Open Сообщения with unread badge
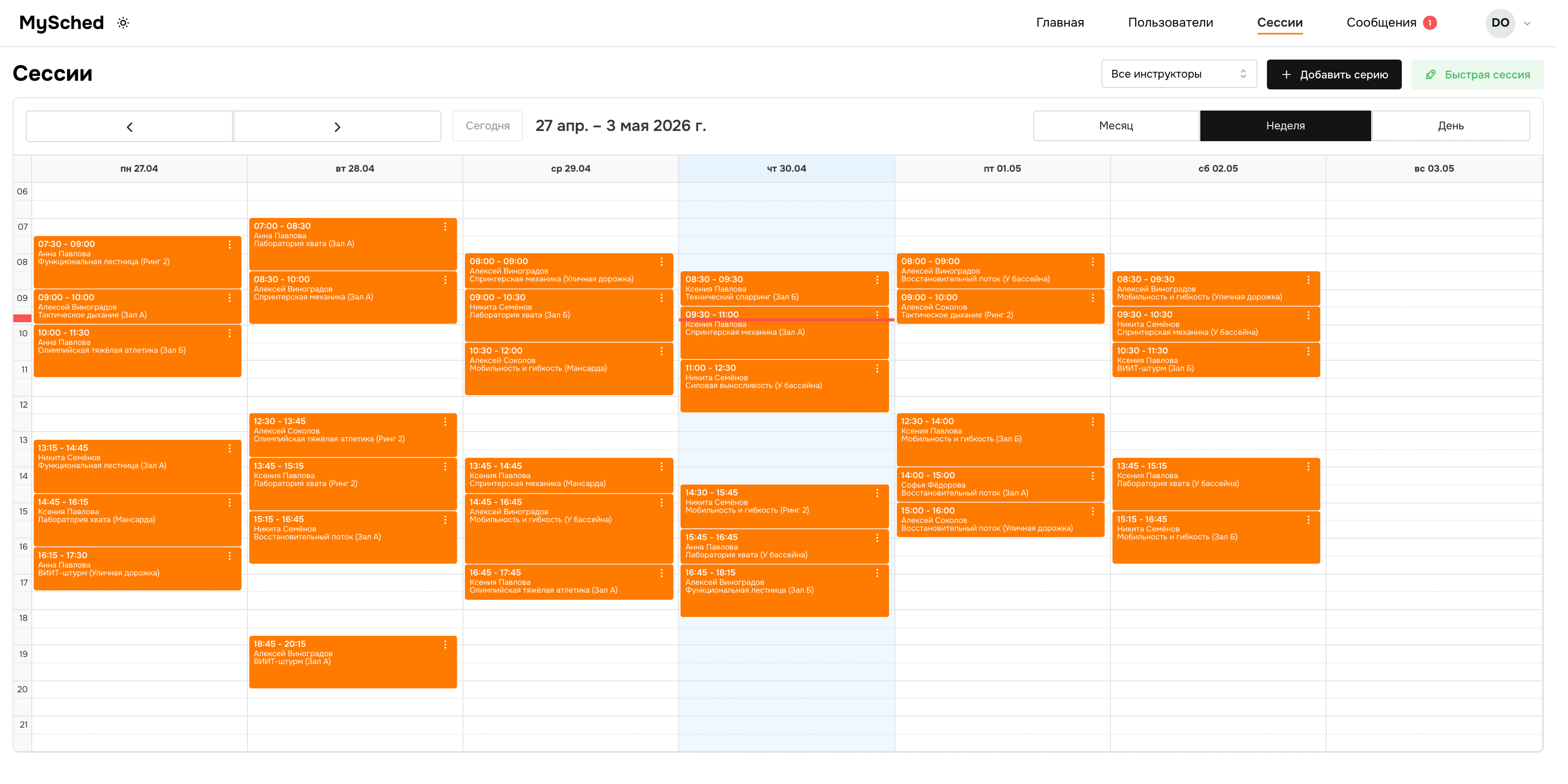The width and height of the screenshot is (1568, 784). 1392,22
